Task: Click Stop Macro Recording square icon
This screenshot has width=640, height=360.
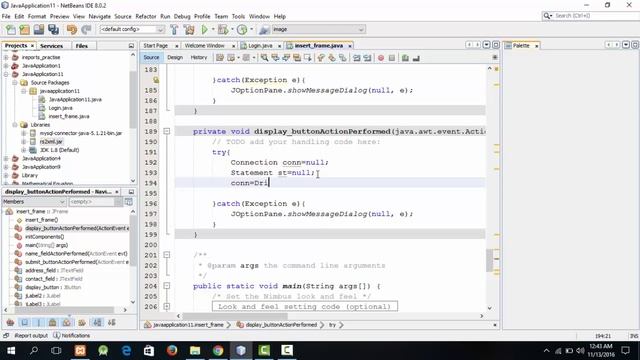Action: [392, 58]
